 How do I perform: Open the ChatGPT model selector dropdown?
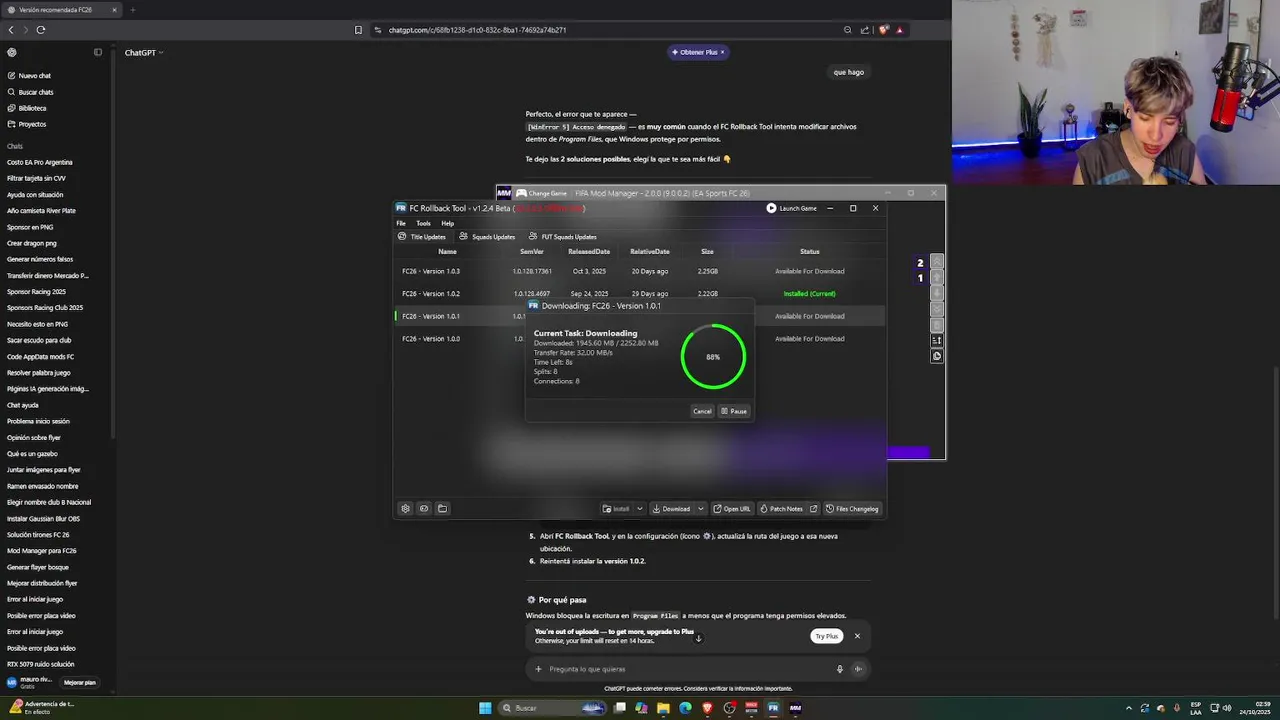(144, 52)
